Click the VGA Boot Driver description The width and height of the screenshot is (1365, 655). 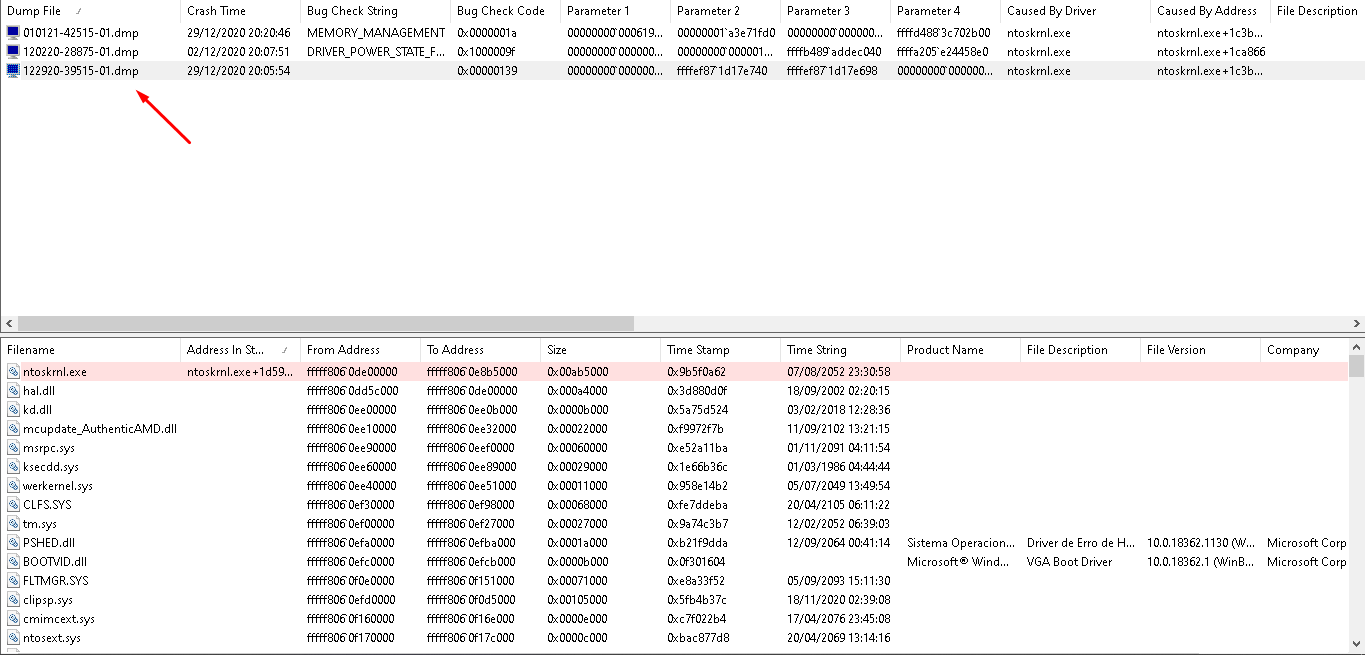pyautogui.click(x=1069, y=562)
